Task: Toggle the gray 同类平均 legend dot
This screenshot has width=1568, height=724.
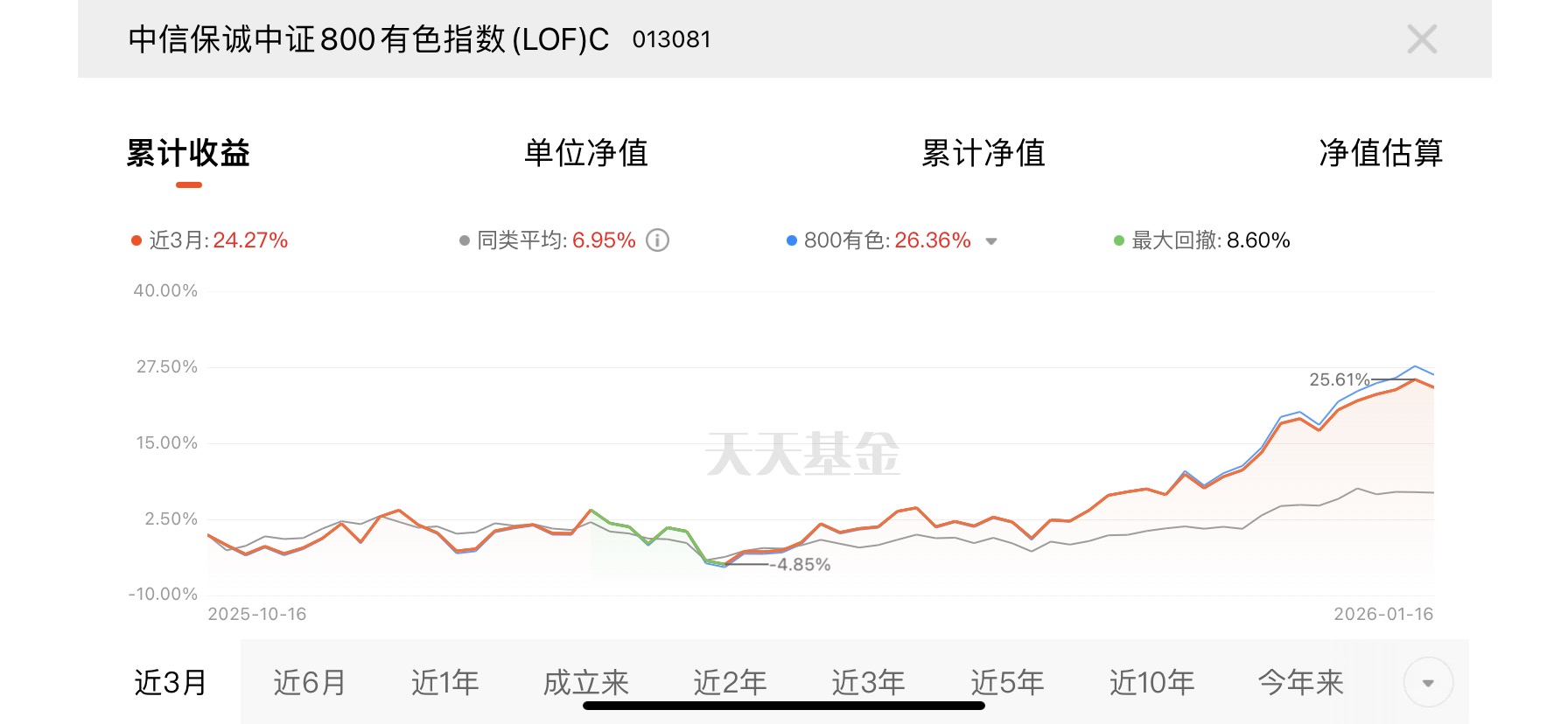Action: [x=465, y=241]
